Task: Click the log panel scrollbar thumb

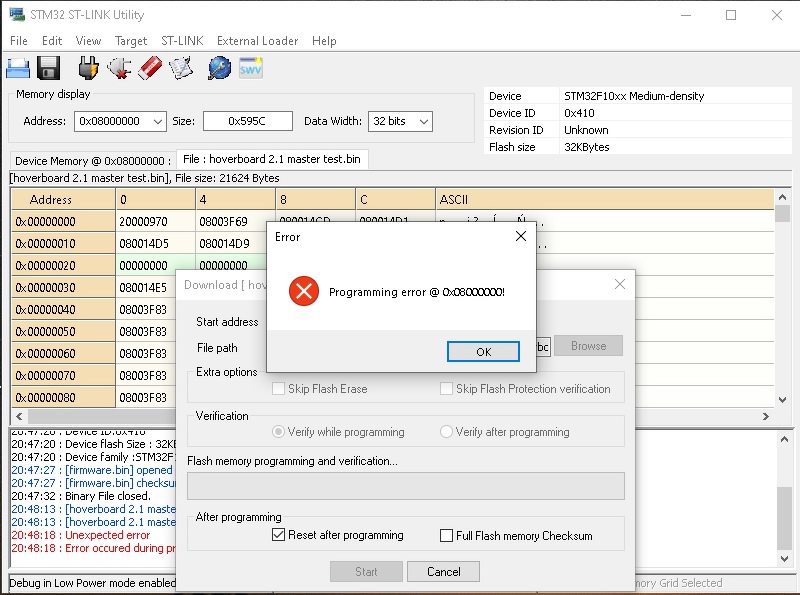Action: point(785,518)
